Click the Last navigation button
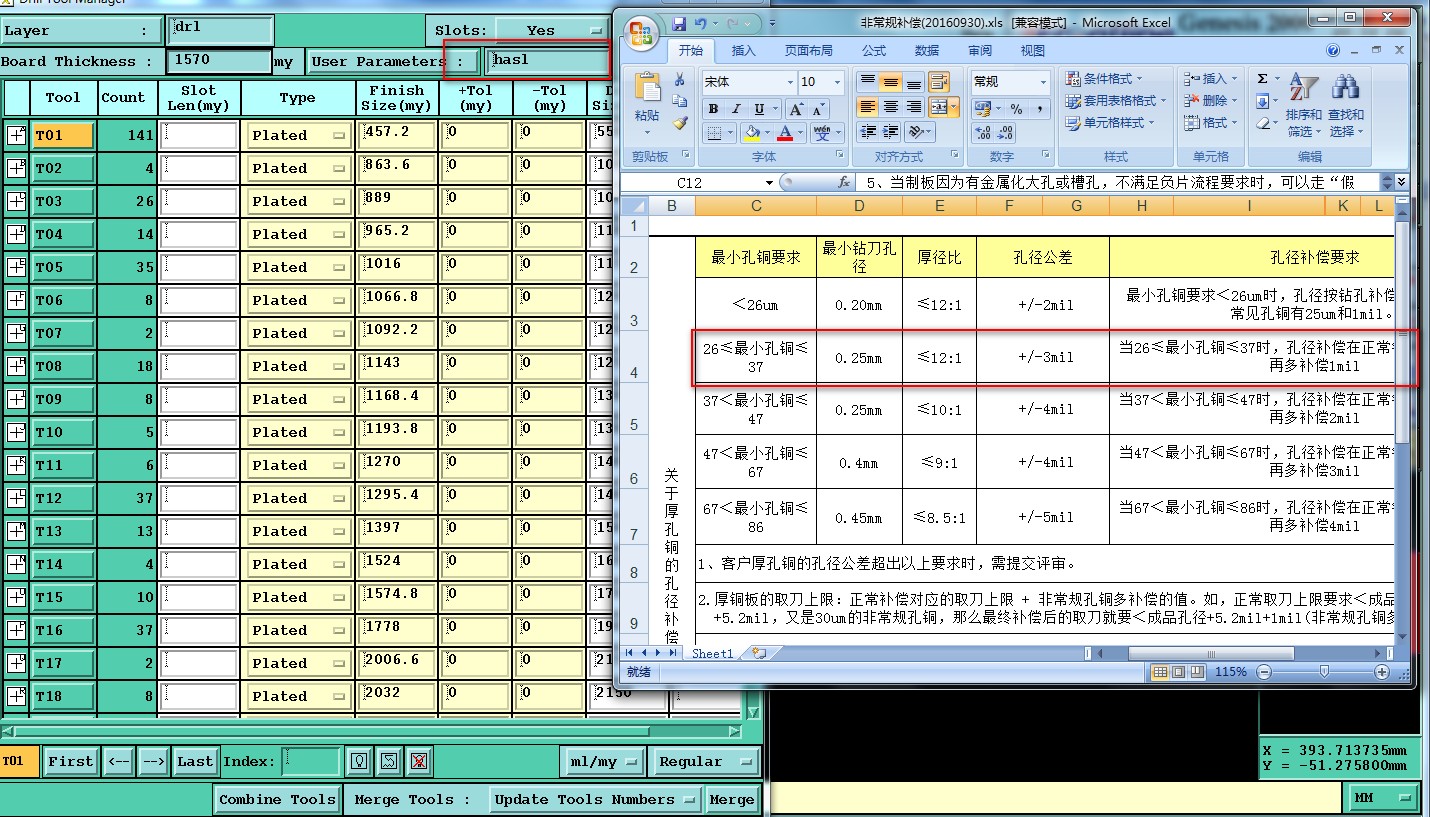 pos(195,762)
